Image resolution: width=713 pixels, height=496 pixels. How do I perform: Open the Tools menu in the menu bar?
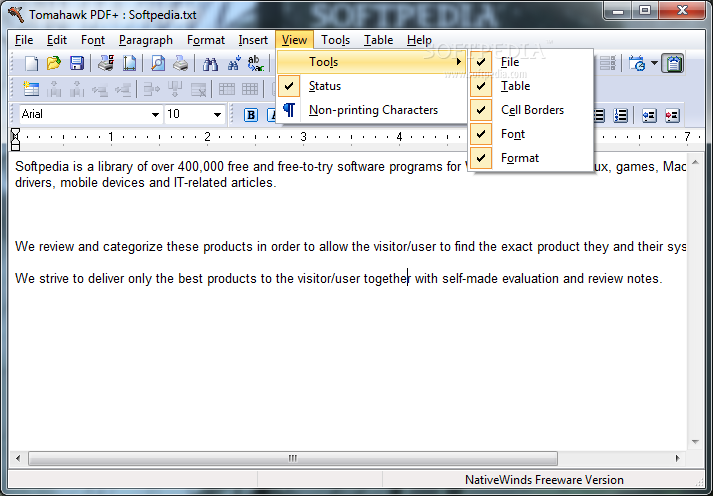click(x=335, y=40)
